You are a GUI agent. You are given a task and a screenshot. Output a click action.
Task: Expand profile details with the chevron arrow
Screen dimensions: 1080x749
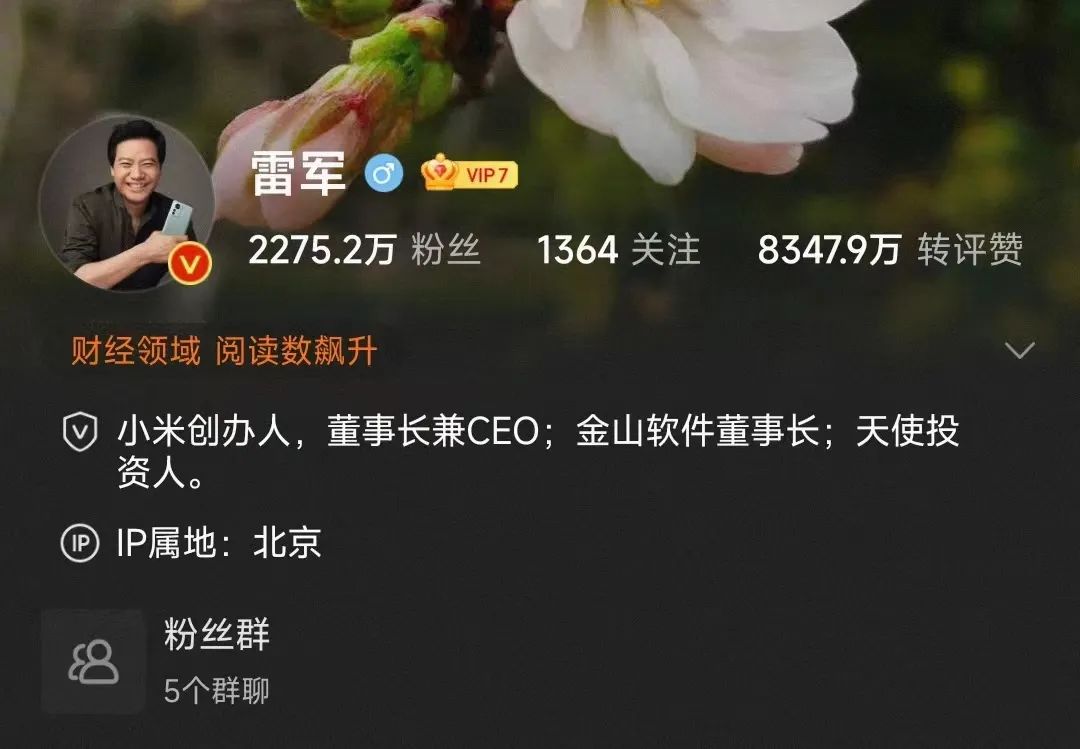click(x=1019, y=350)
